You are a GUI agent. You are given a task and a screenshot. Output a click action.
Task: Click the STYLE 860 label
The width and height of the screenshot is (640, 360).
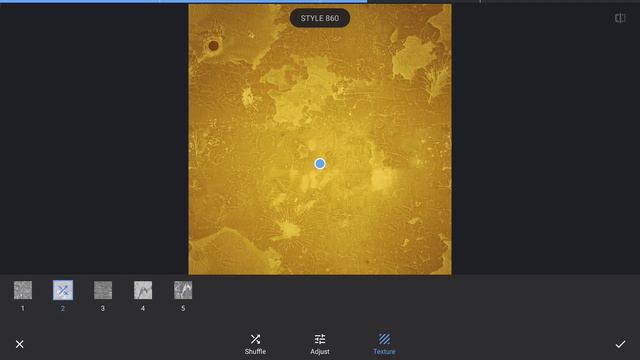click(320, 18)
